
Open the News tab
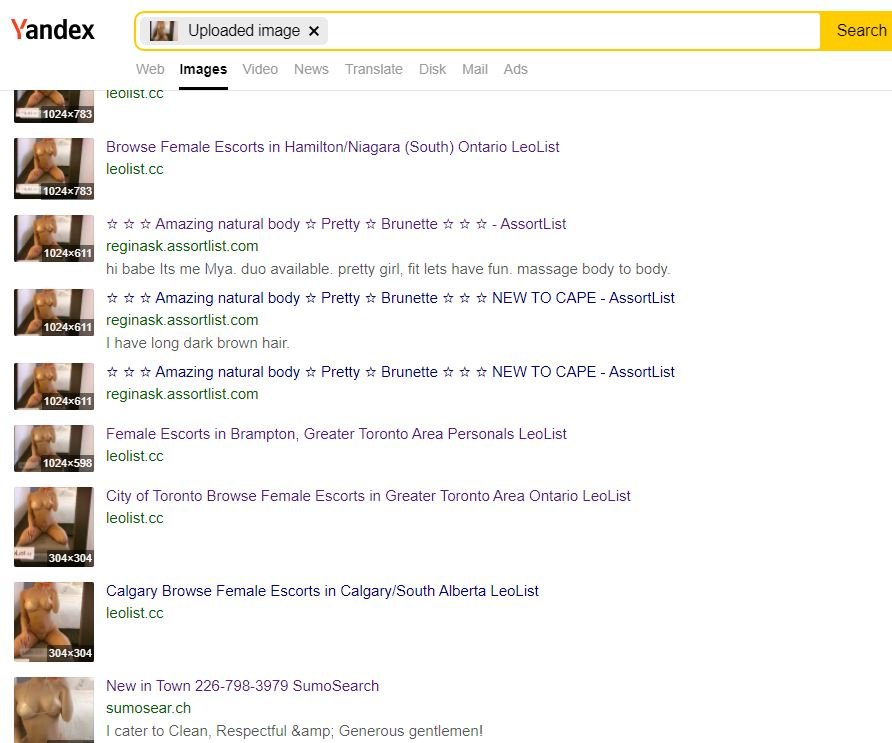point(311,69)
